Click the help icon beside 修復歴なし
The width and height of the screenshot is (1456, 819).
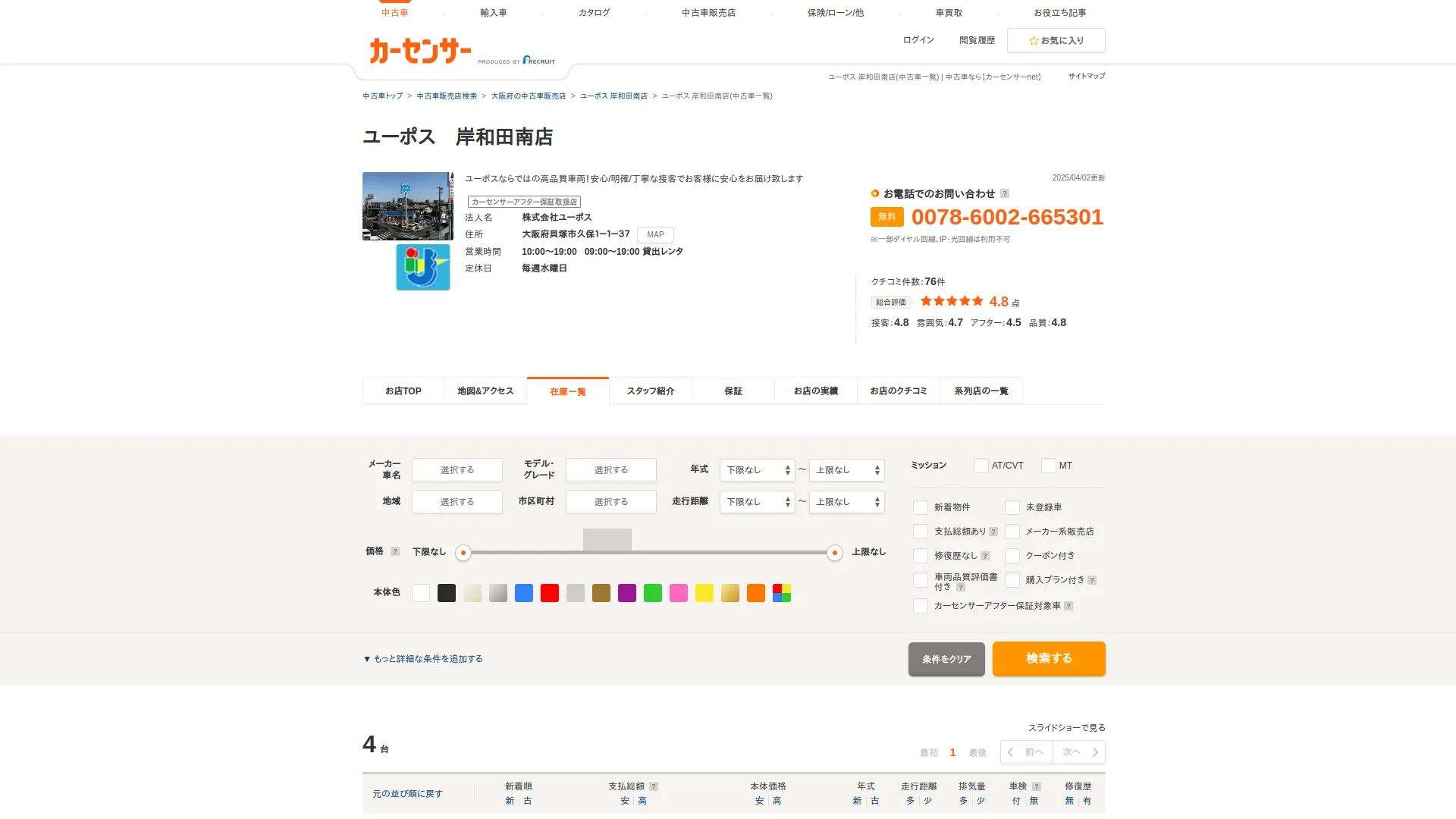pyautogui.click(x=985, y=556)
